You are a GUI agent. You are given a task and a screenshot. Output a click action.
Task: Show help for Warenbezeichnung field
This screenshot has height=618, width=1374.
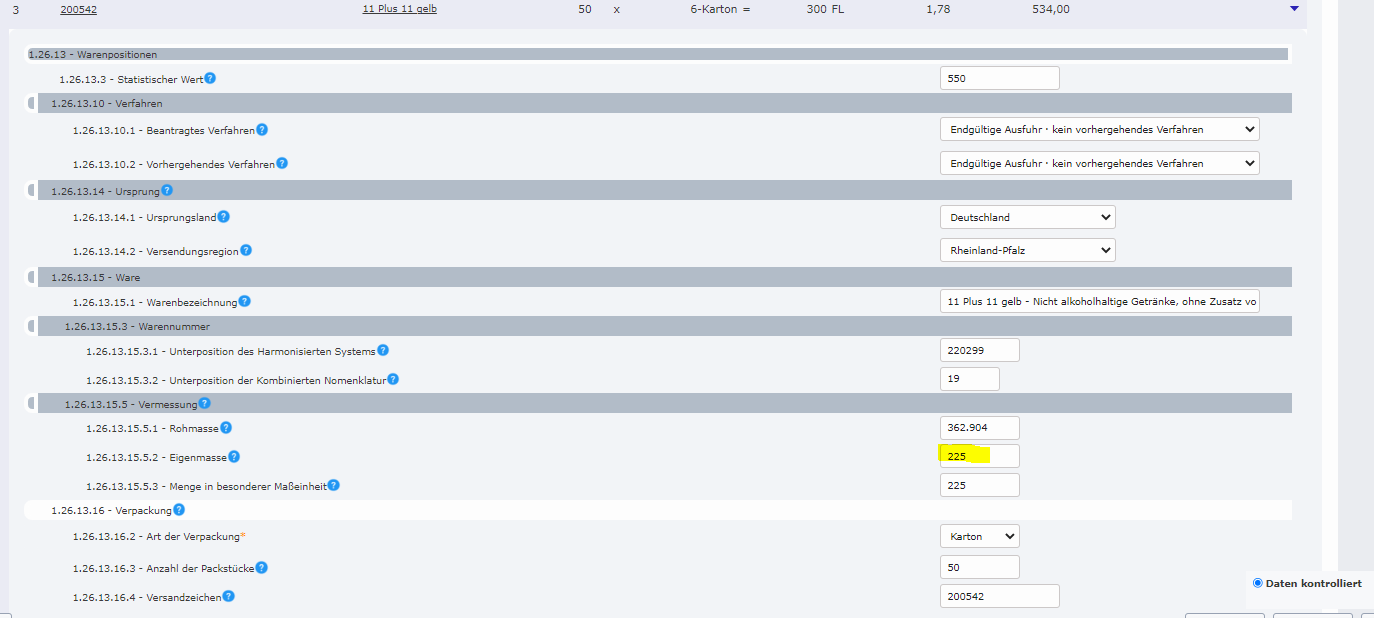point(245,301)
